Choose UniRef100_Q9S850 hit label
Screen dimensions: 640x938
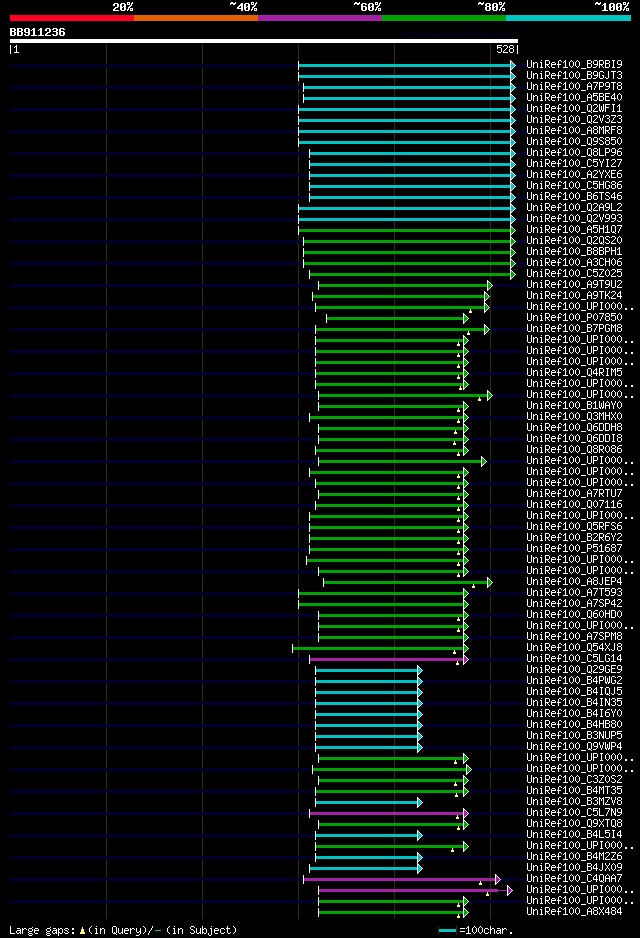574,141
